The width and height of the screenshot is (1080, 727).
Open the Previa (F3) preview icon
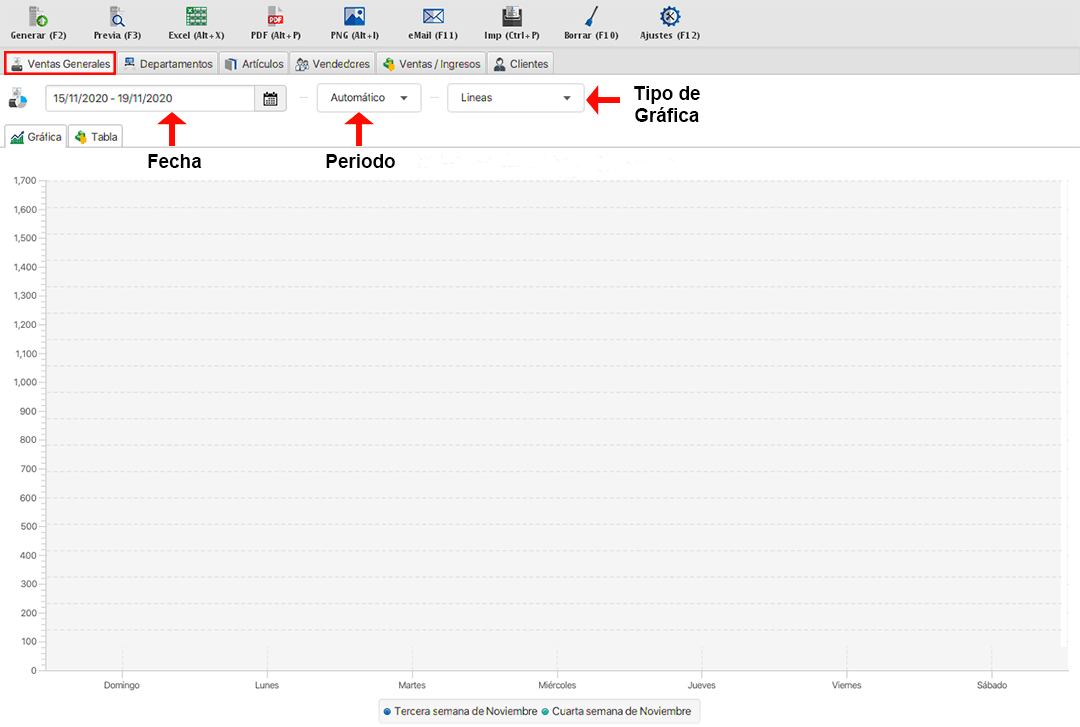click(x=117, y=17)
